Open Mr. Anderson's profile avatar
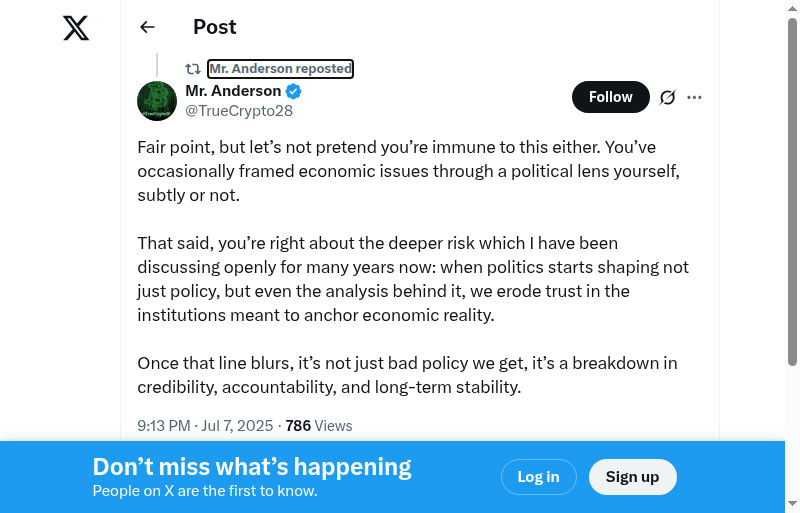Screen dimensions: 800x513 [157, 101]
